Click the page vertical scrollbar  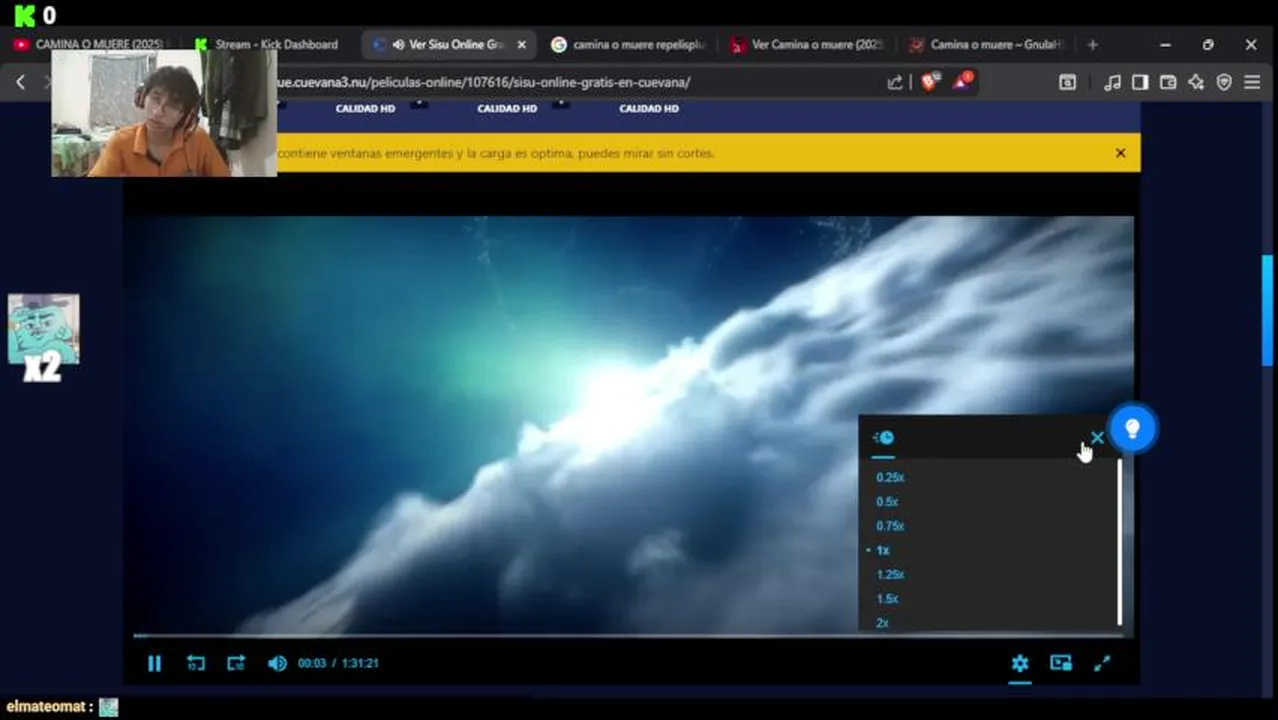point(1268,310)
